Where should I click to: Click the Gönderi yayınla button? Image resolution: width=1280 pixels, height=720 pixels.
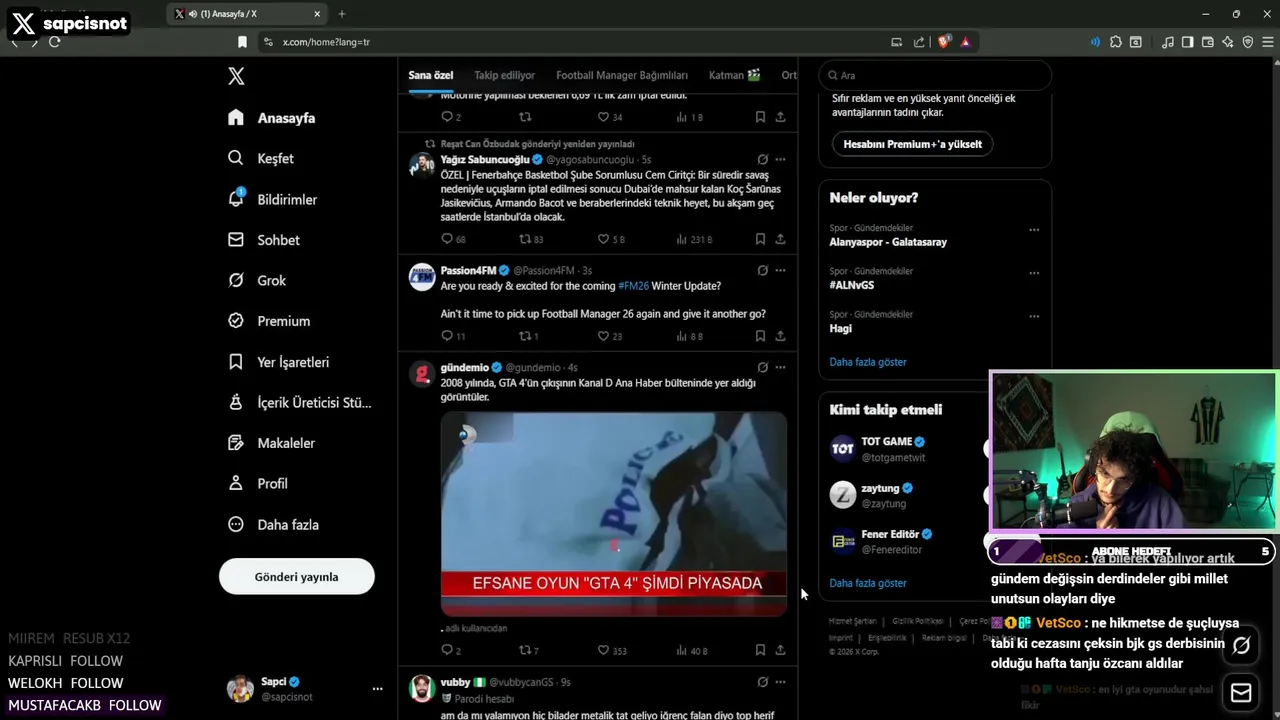[297, 577]
